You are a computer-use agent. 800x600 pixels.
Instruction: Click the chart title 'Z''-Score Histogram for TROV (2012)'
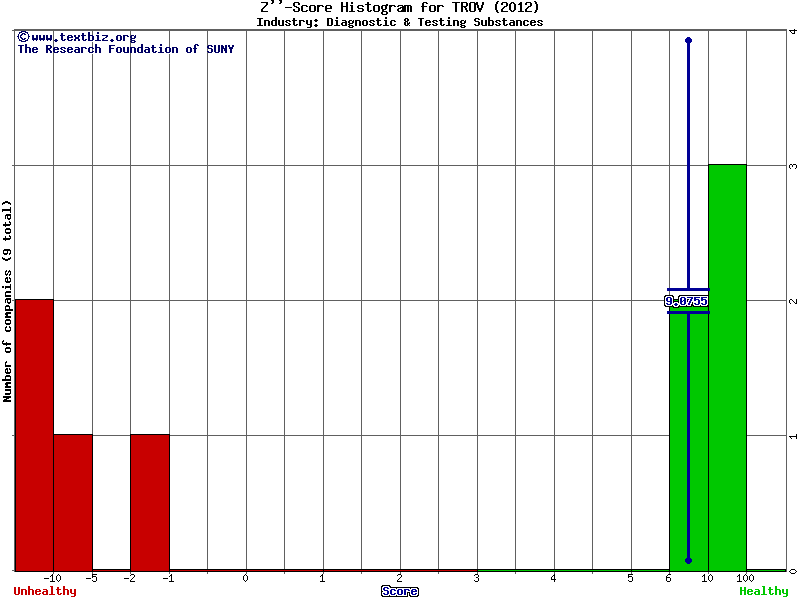399,8
